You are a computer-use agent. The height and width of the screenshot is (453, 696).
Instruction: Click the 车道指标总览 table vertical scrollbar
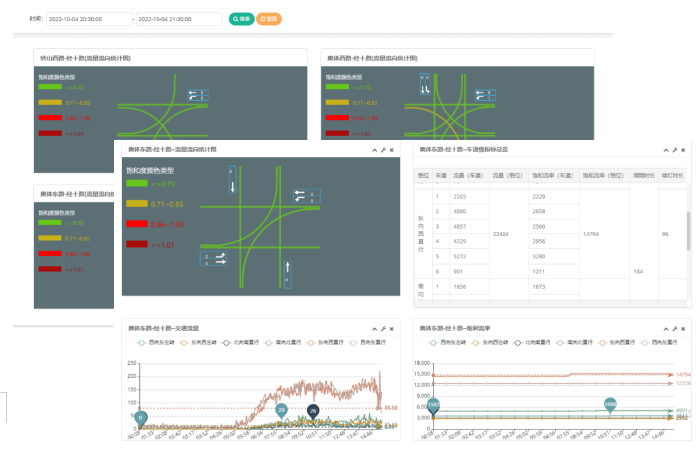pyautogui.click(x=687, y=235)
